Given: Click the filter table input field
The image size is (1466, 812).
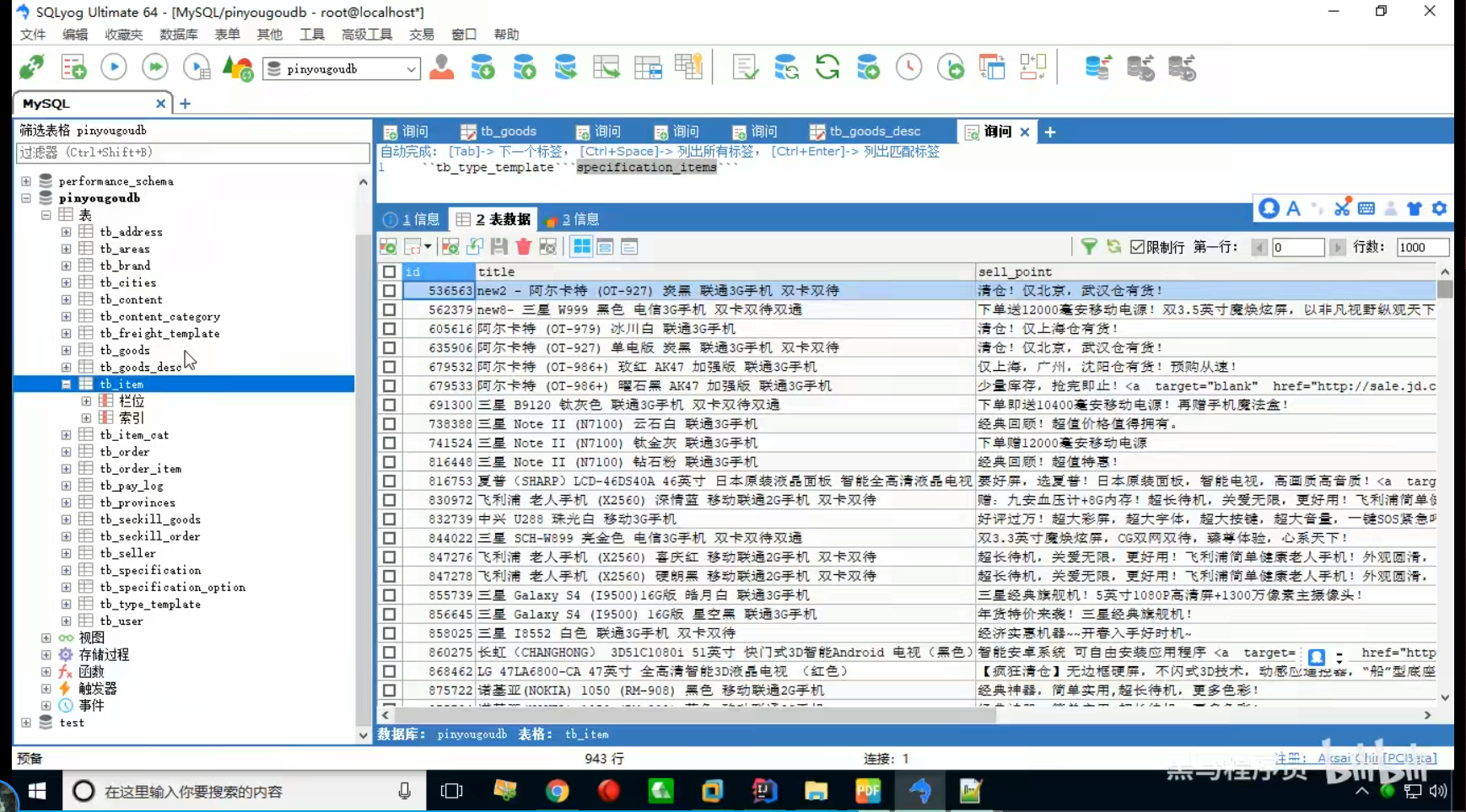Looking at the screenshot, I should coord(192,153).
